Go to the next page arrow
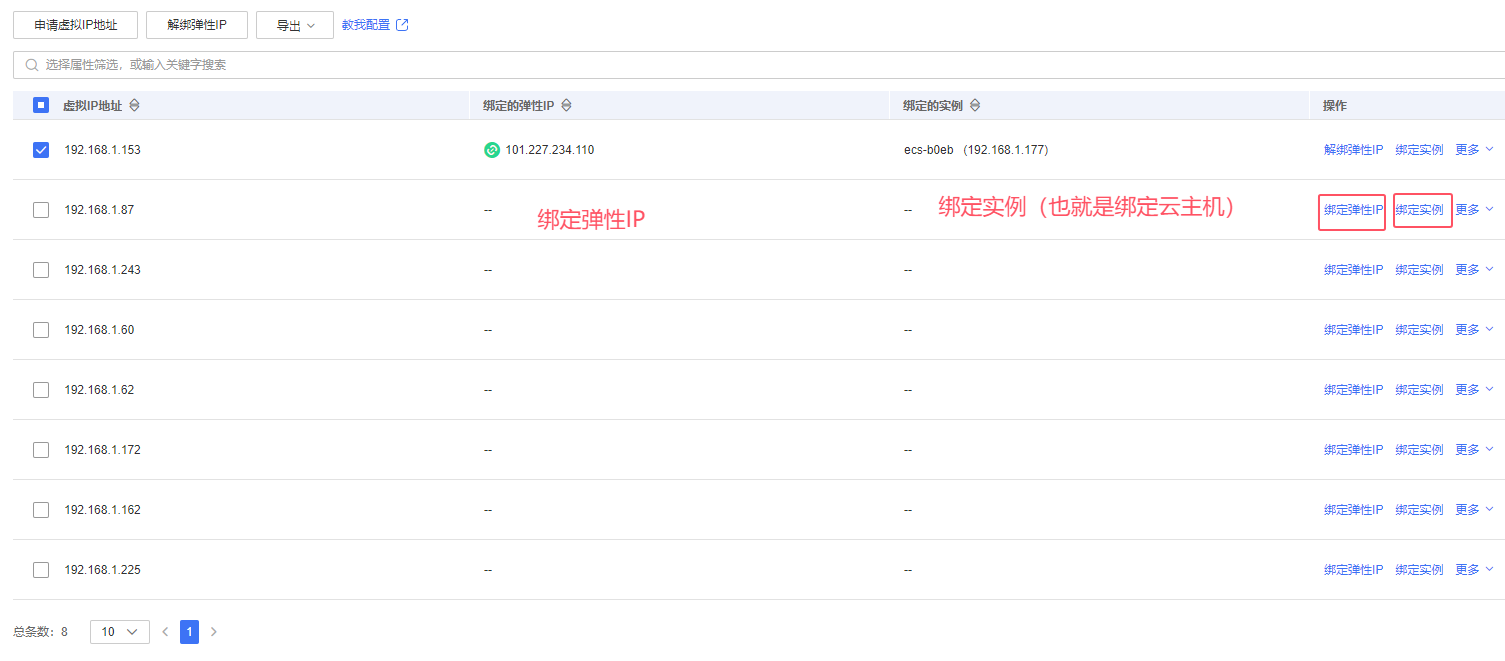 pos(213,632)
